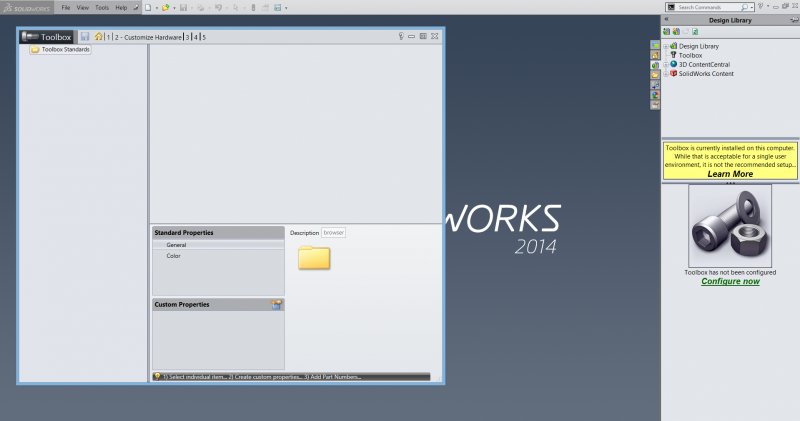Click the Toolbox dialog help lightbulb icon
This screenshot has height=421, width=800.
[401, 36]
